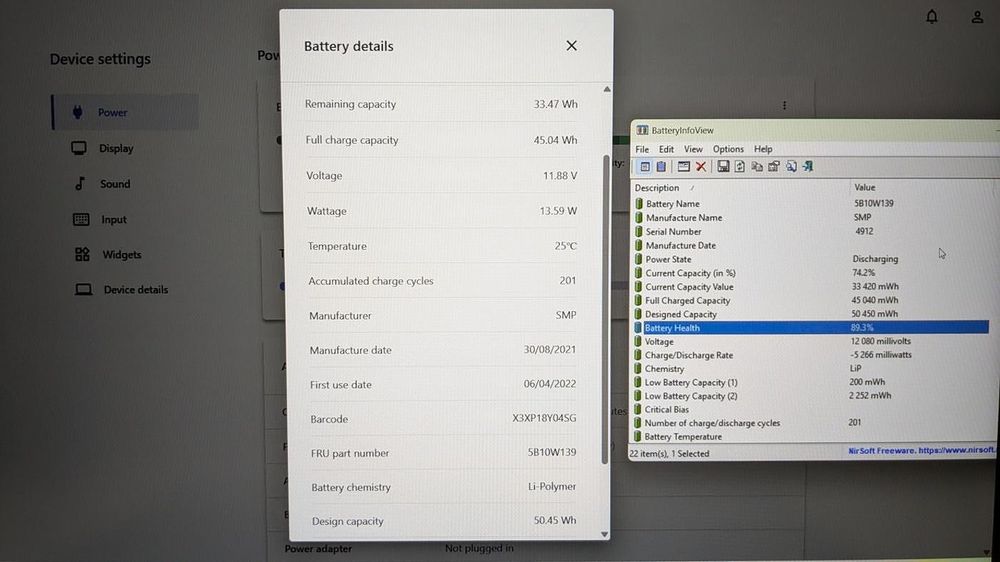Click the Exit icon in BatteryInfoView toolbar
1000x562 pixels.
(x=808, y=166)
